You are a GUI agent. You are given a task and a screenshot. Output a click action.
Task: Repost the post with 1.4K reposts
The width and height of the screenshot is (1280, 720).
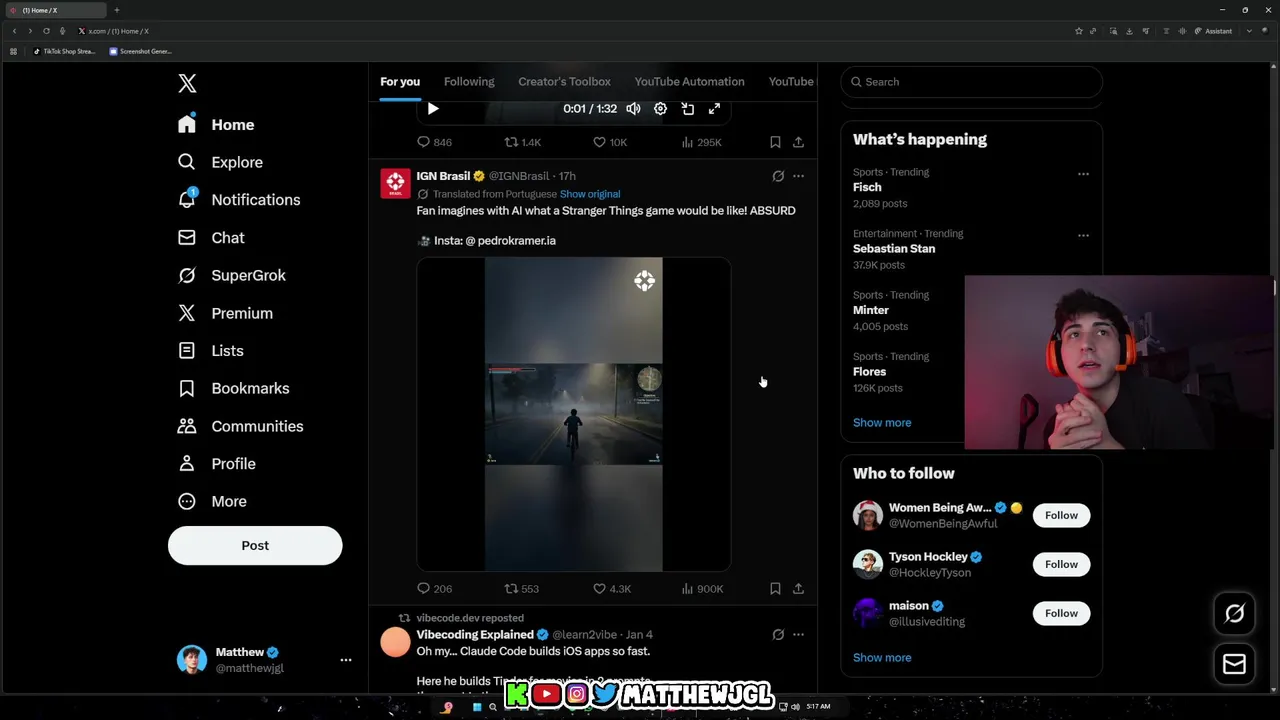[522, 142]
